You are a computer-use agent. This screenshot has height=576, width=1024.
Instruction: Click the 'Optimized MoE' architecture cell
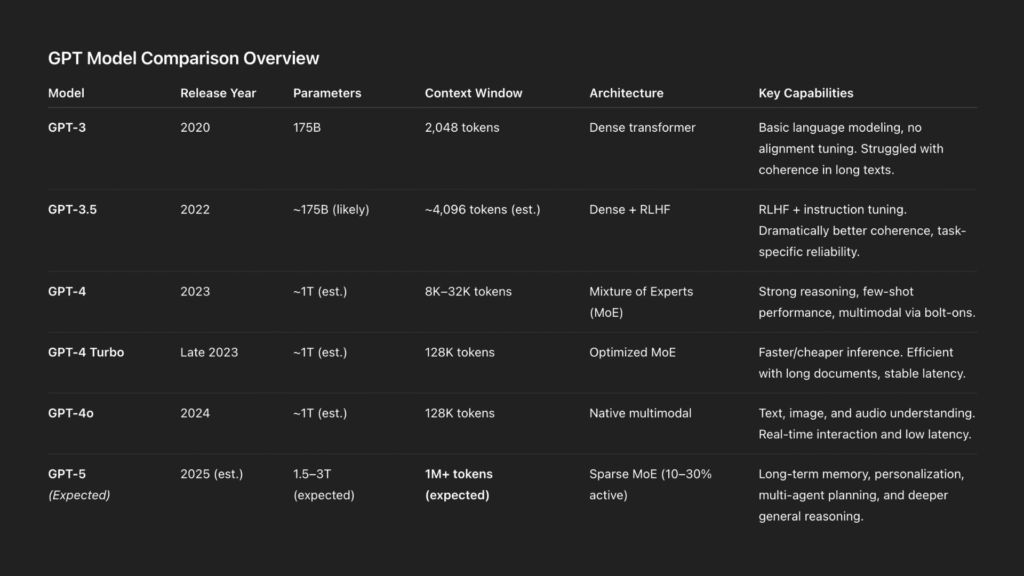click(632, 352)
